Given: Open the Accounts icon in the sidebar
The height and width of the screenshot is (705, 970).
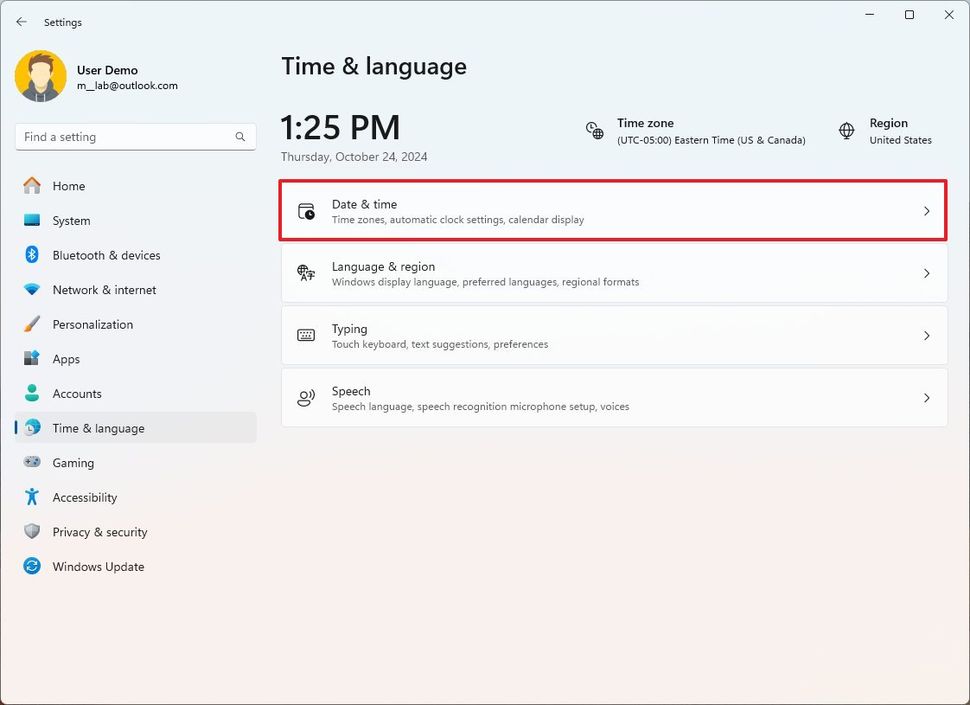Looking at the screenshot, I should click(33, 393).
